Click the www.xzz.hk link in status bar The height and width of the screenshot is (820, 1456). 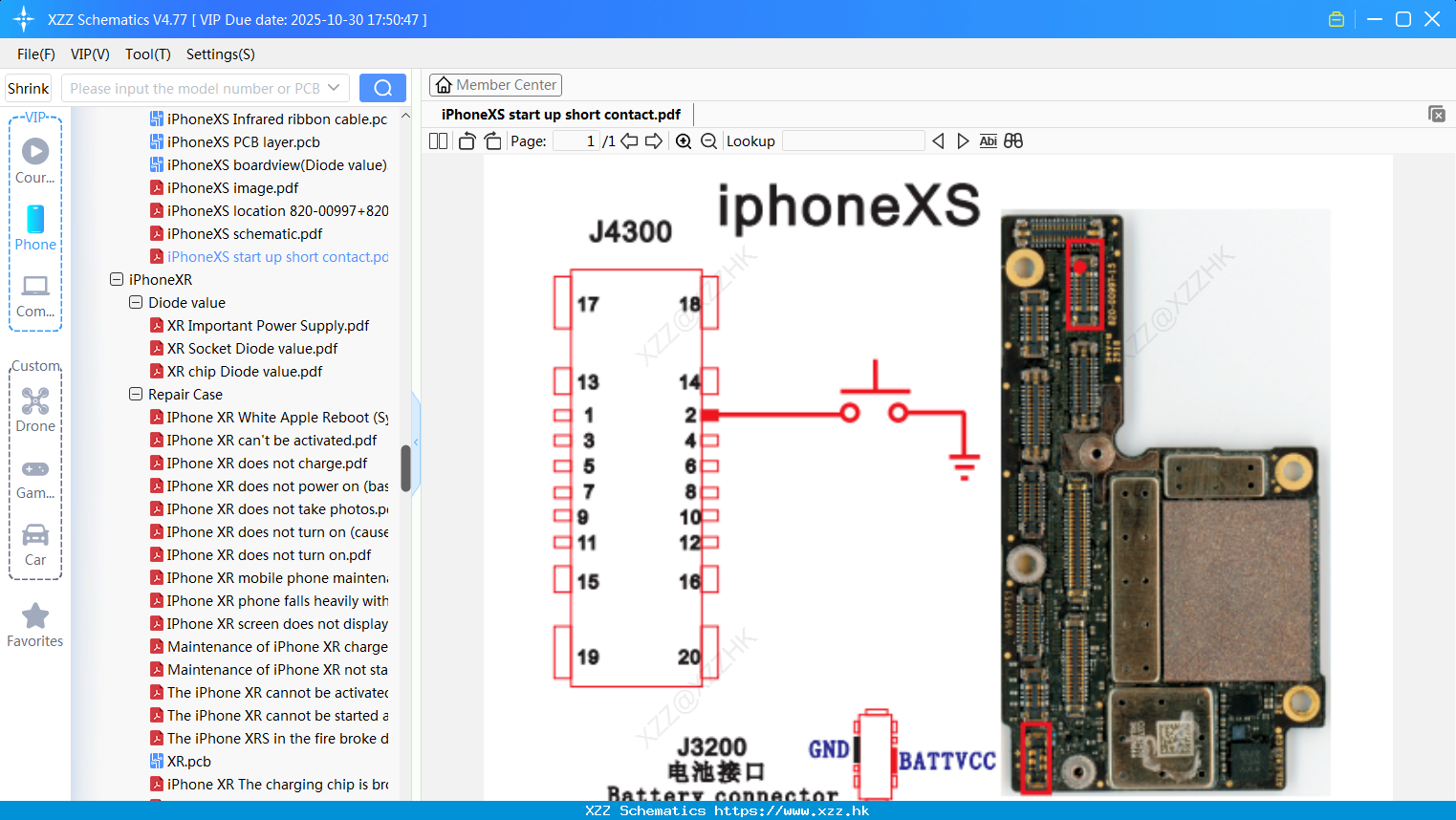792,810
